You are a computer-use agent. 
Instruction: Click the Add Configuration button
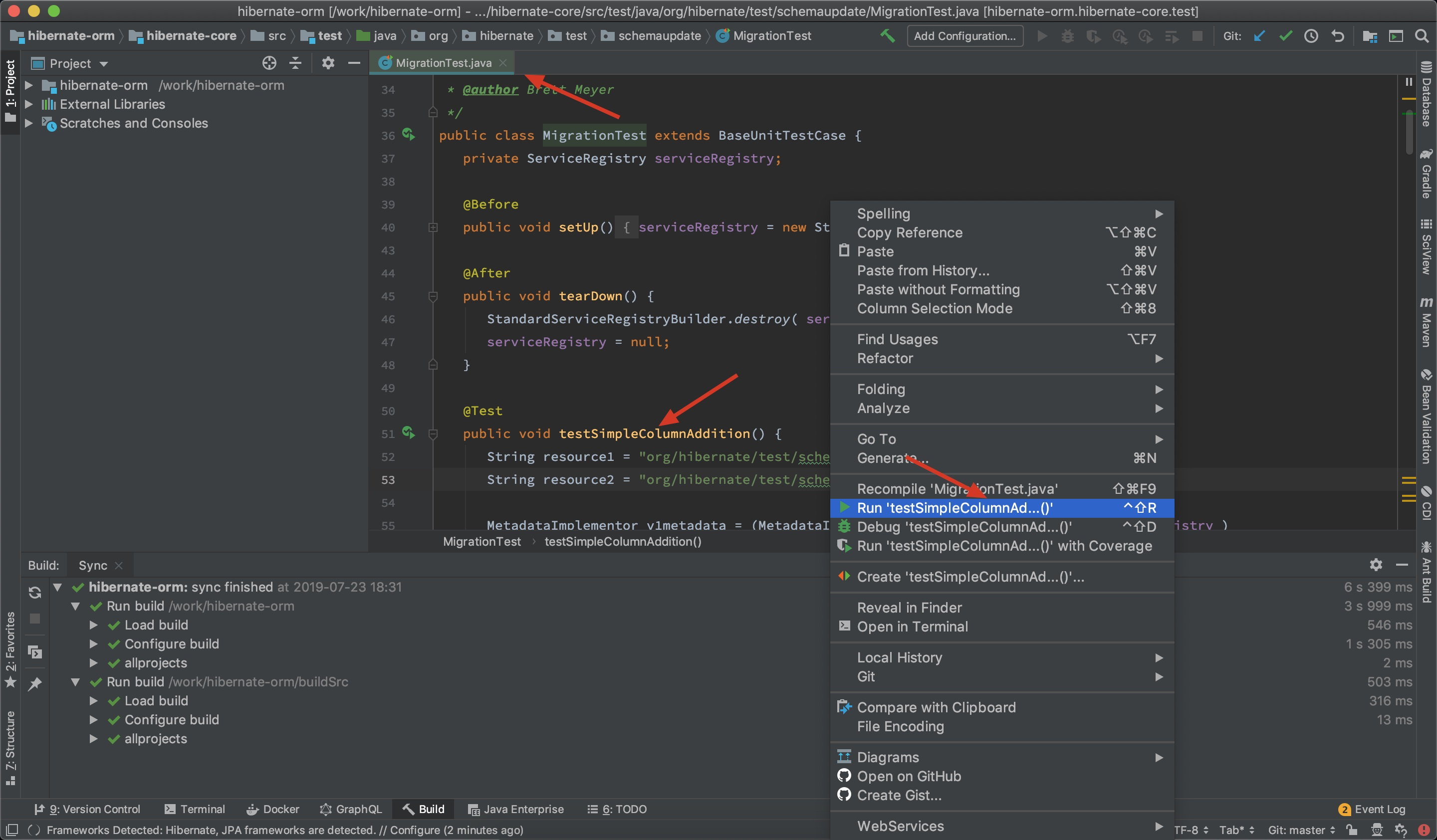point(964,36)
